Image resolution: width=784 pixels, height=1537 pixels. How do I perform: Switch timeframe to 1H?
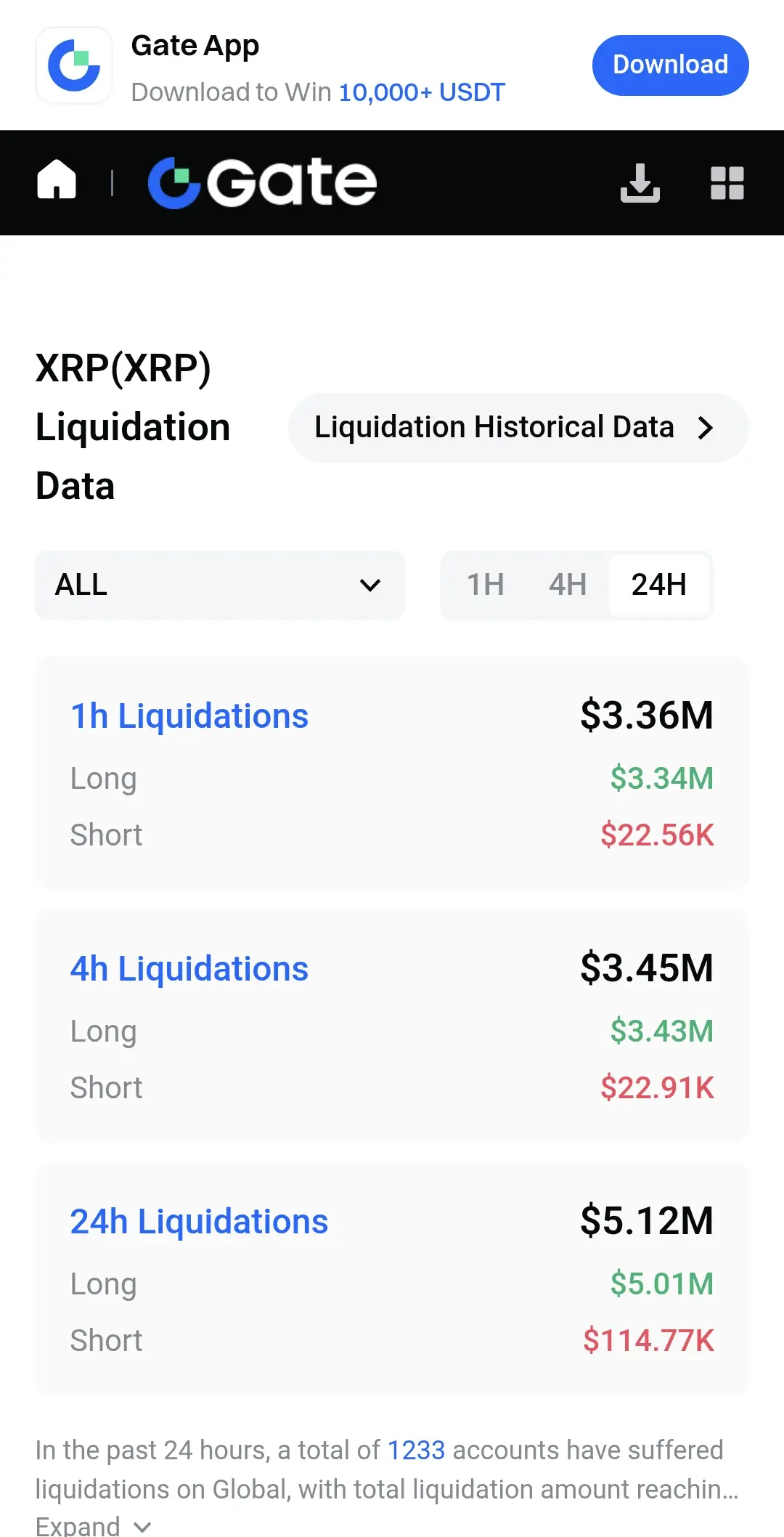tap(485, 585)
